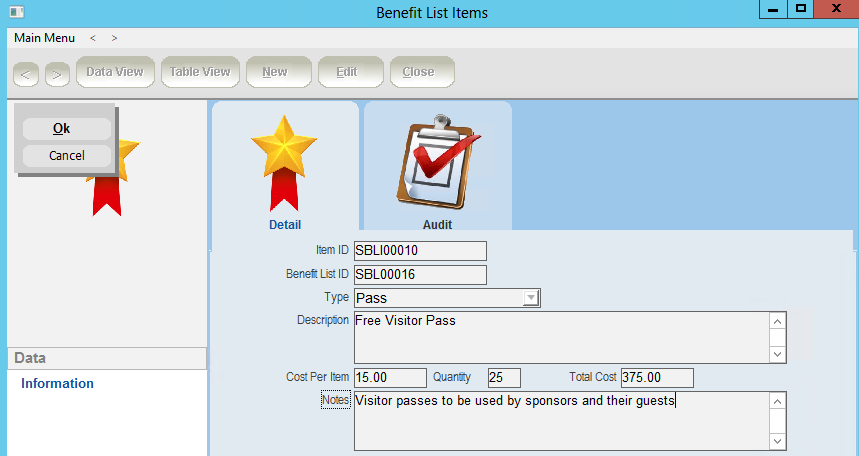
Task: Click the Notes field label
Action: (x=336, y=400)
